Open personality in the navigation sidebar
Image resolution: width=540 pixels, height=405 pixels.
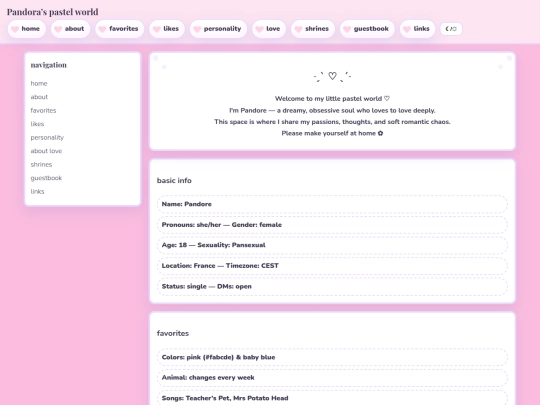(47, 137)
